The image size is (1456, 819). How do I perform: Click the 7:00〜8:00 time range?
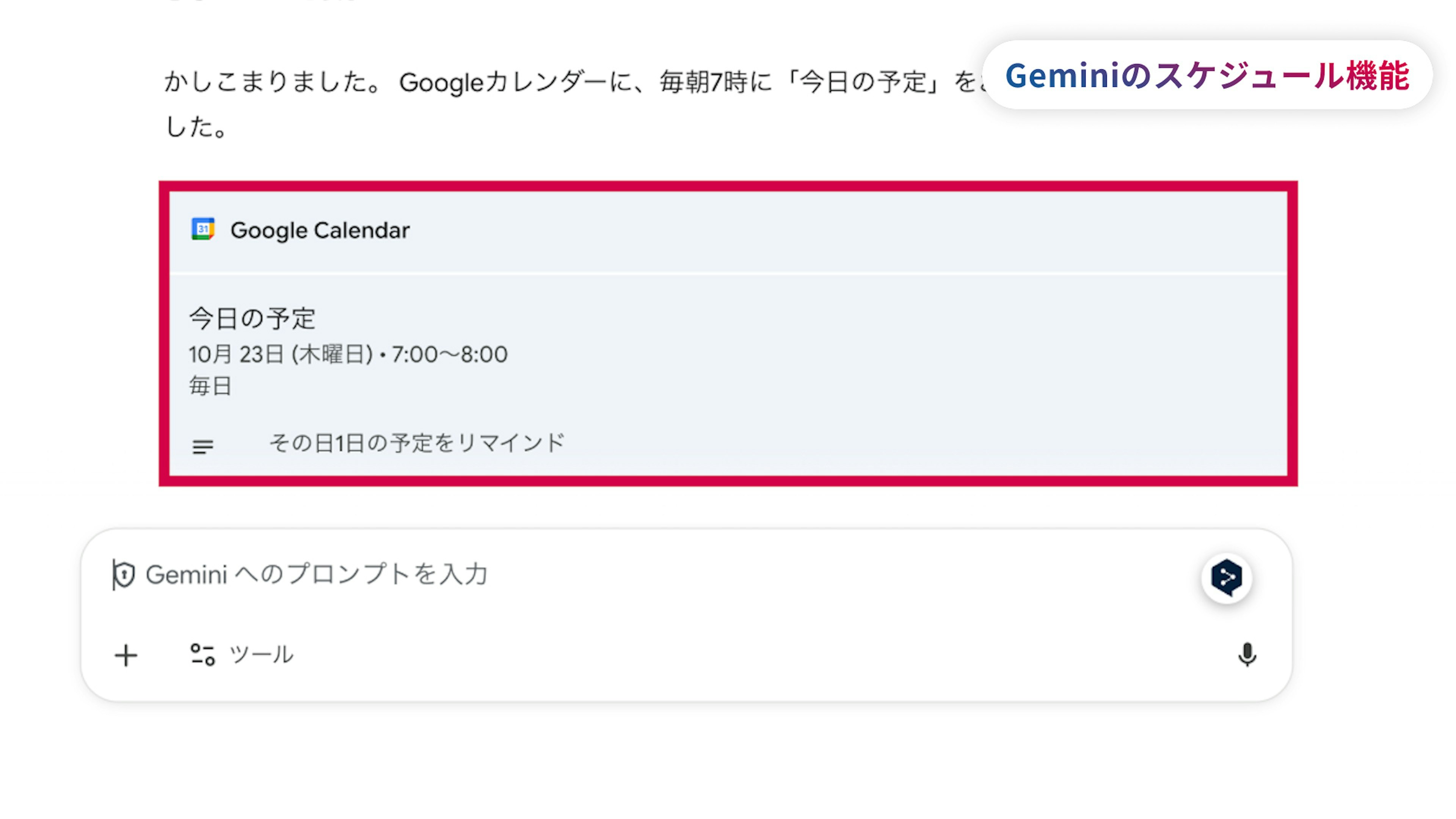pos(450,355)
